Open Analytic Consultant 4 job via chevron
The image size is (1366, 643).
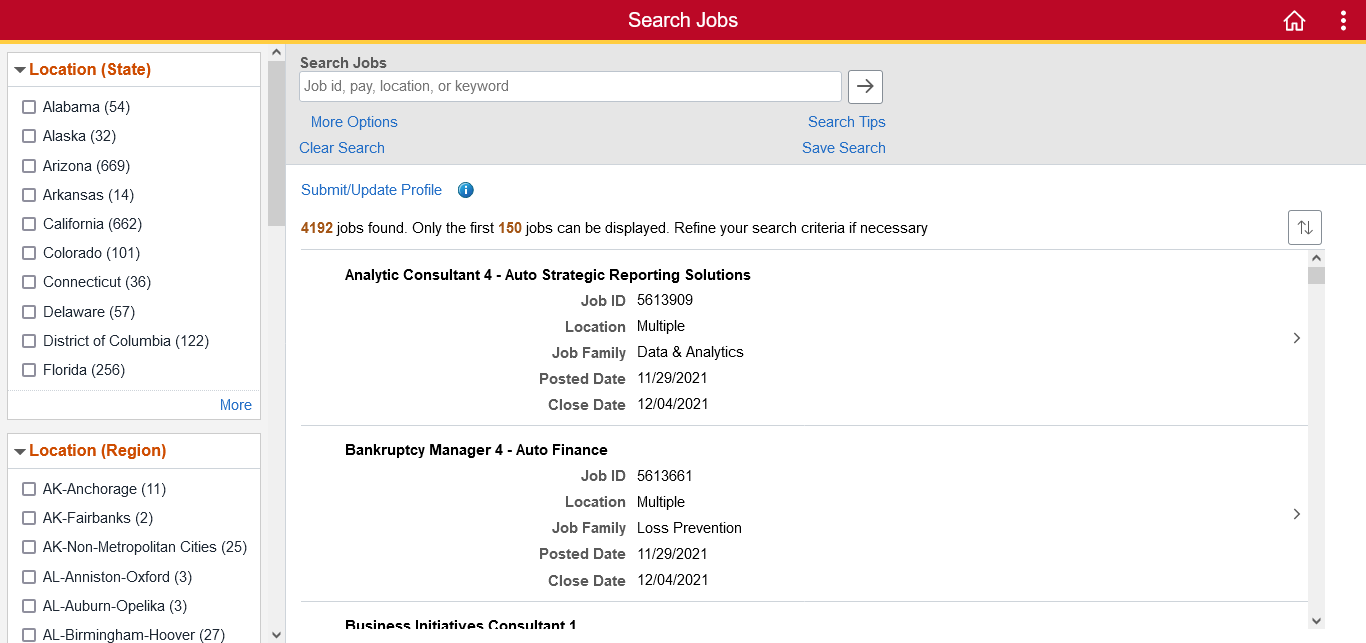1296,338
